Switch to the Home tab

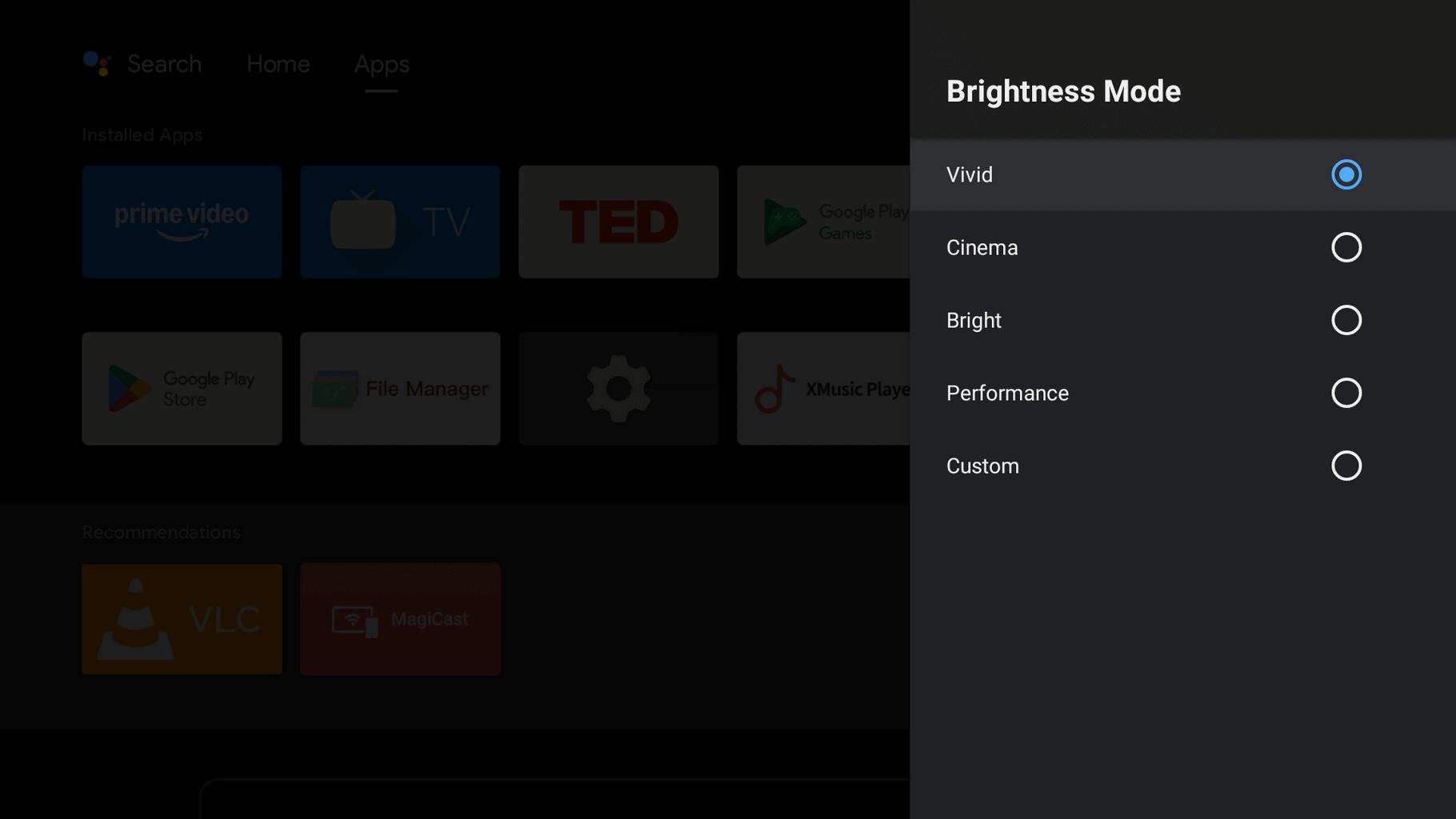coord(278,64)
